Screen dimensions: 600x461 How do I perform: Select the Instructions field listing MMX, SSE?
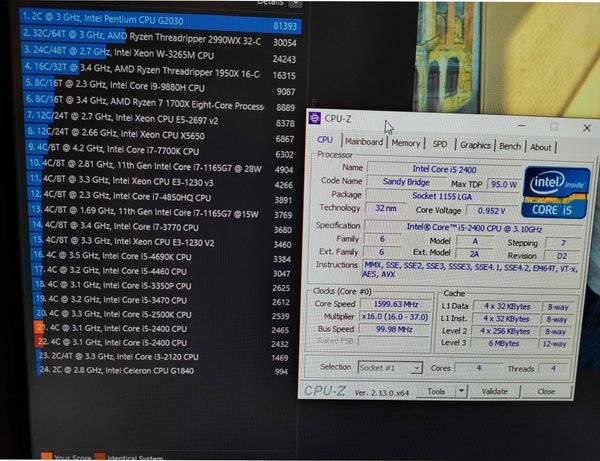coord(471,269)
